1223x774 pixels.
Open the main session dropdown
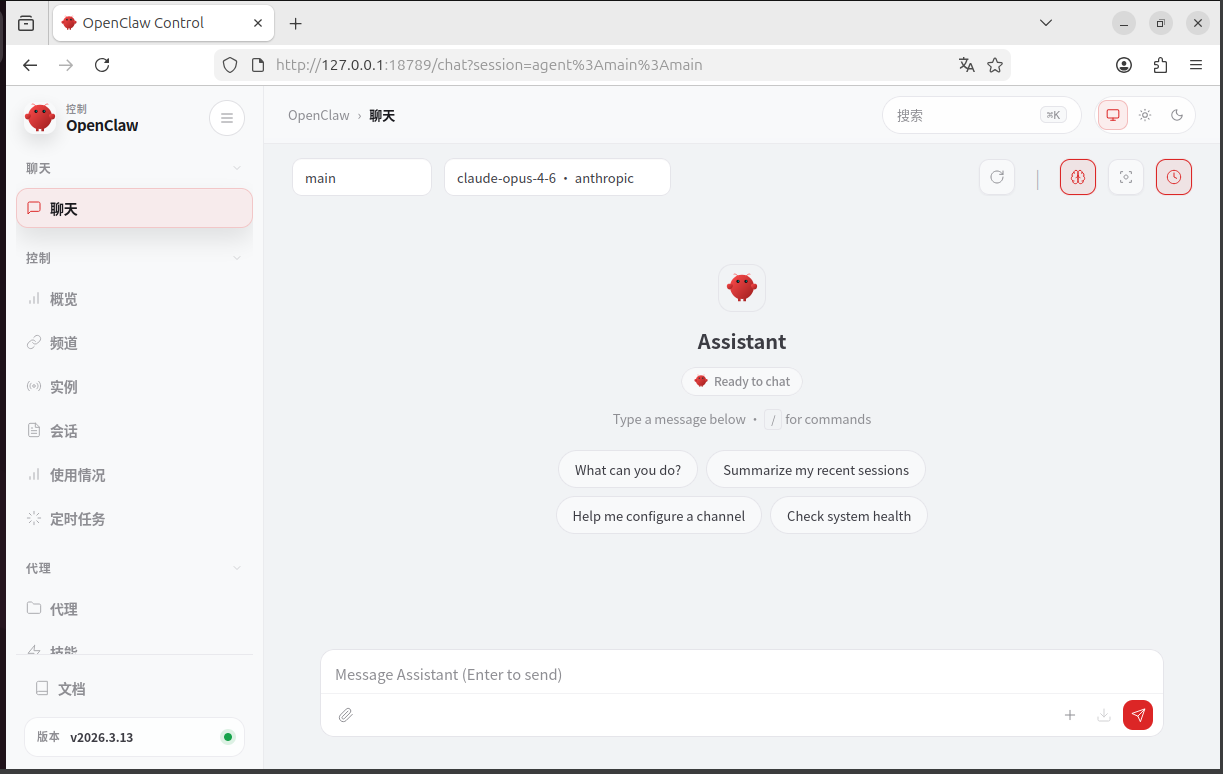tap(361, 178)
